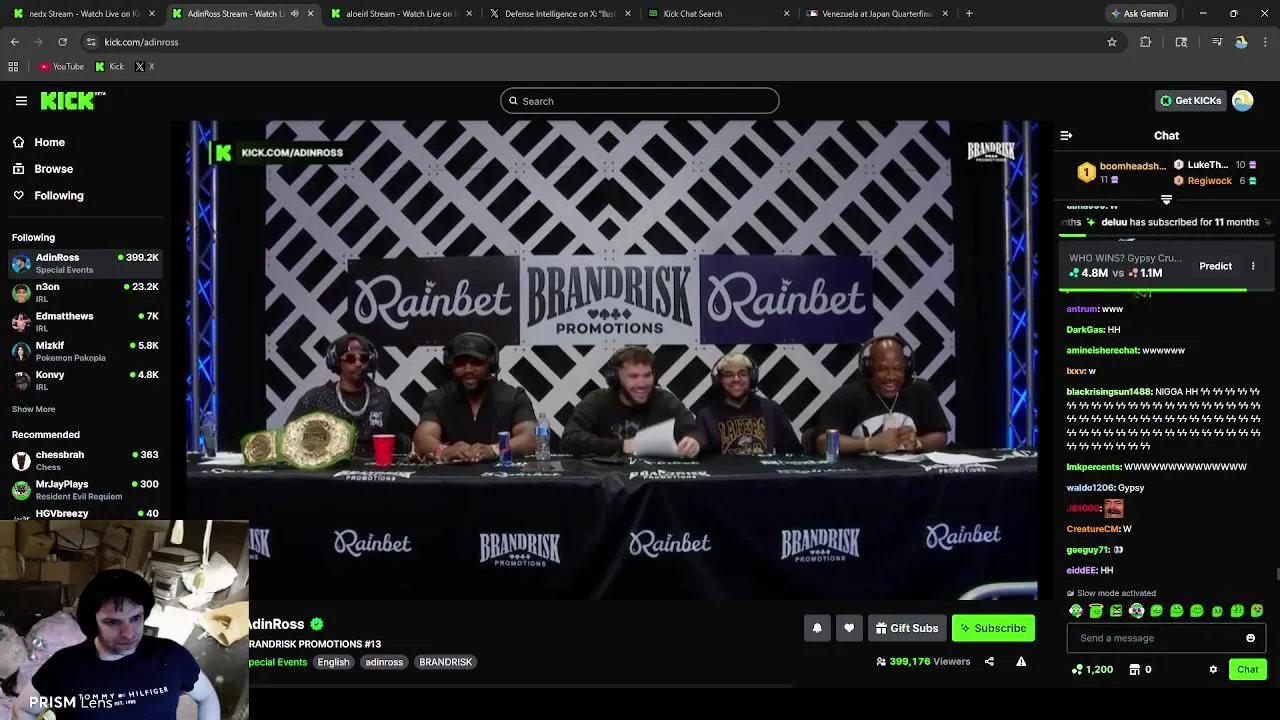Viewport: 1280px width, 720px height.
Task: Open Konvy channel in Following list
Action: coord(85,380)
